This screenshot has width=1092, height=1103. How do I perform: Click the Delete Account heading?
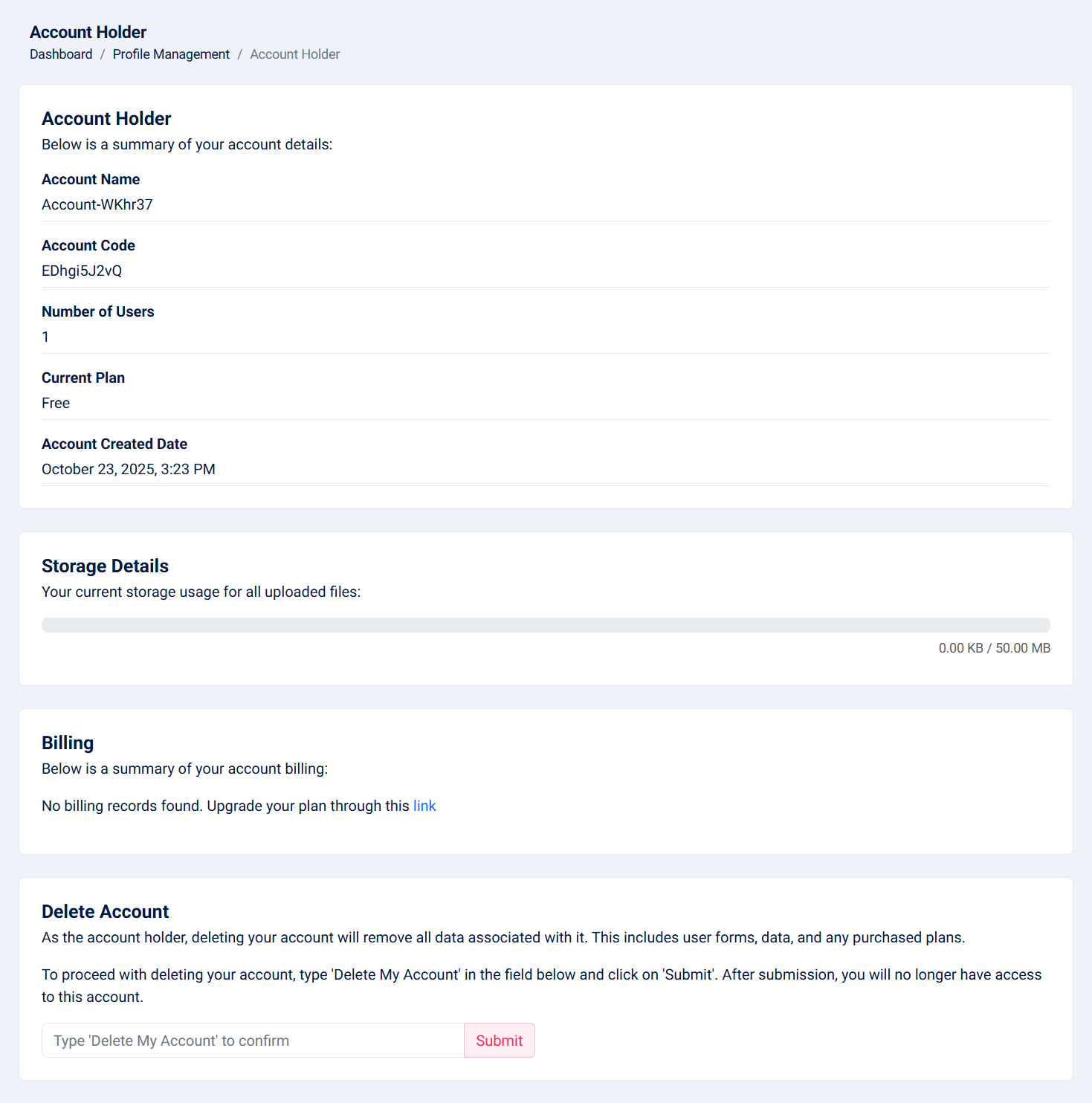[105, 912]
